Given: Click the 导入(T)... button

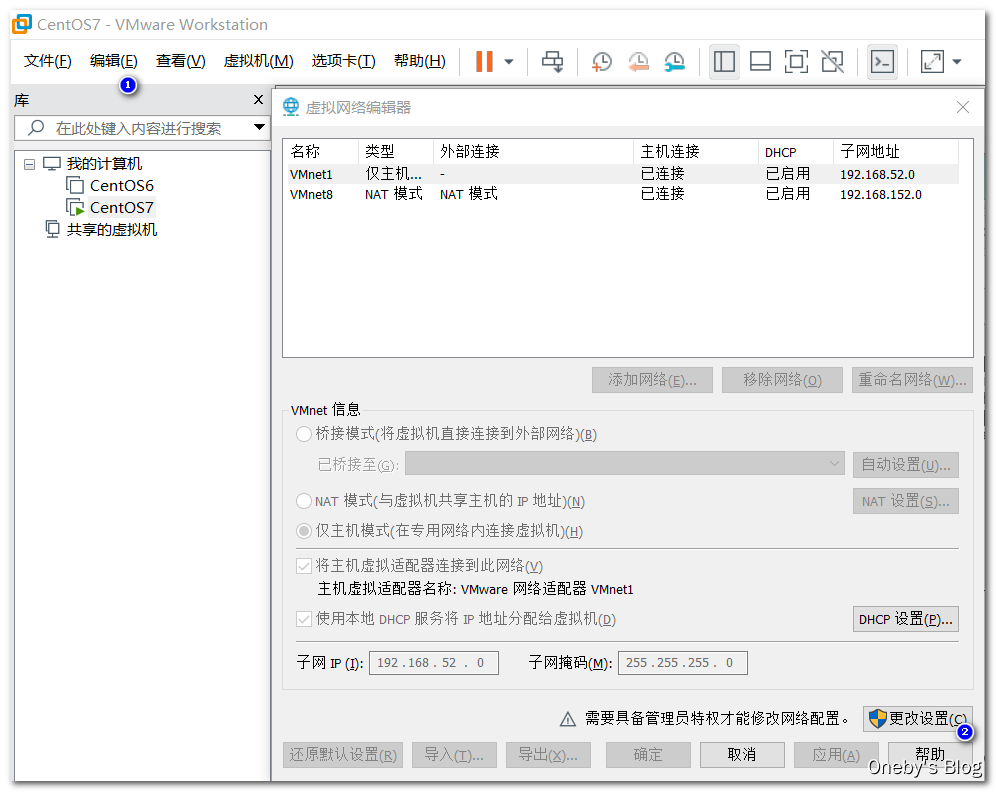Looking at the screenshot, I should [454, 755].
